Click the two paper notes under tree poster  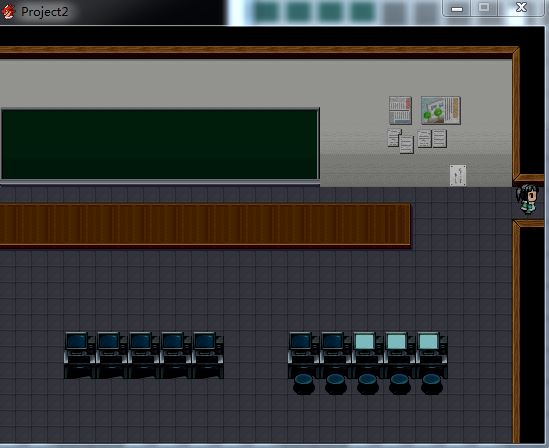432,139
